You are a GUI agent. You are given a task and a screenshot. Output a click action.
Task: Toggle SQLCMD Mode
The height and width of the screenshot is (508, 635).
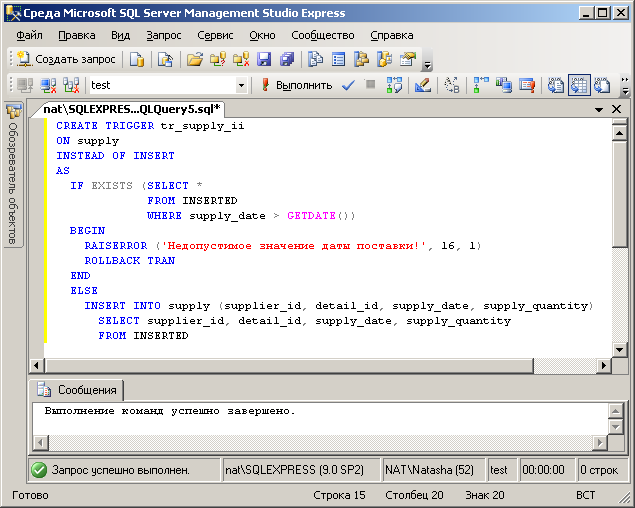pos(527,85)
